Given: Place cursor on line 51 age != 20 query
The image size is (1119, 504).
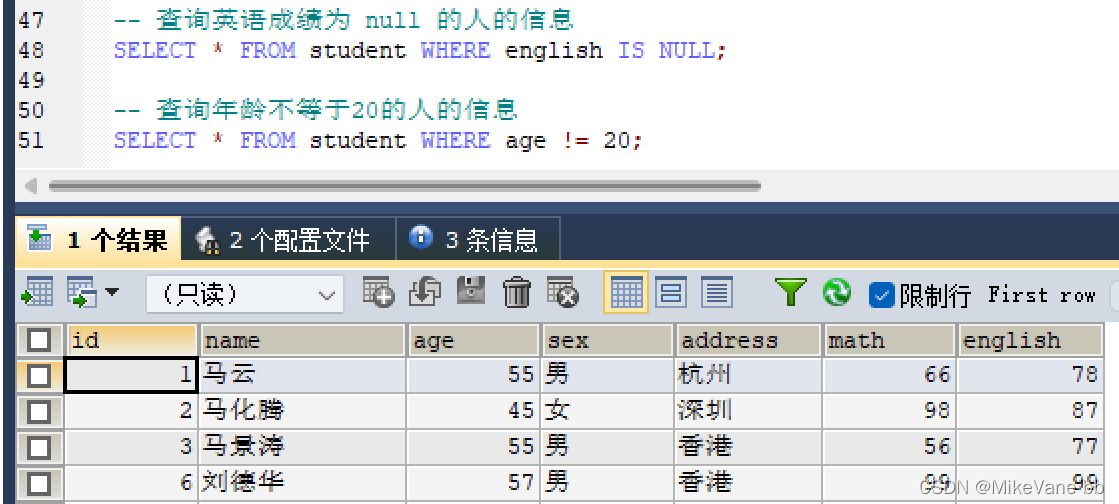Looking at the screenshot, I should click(378, 140).
